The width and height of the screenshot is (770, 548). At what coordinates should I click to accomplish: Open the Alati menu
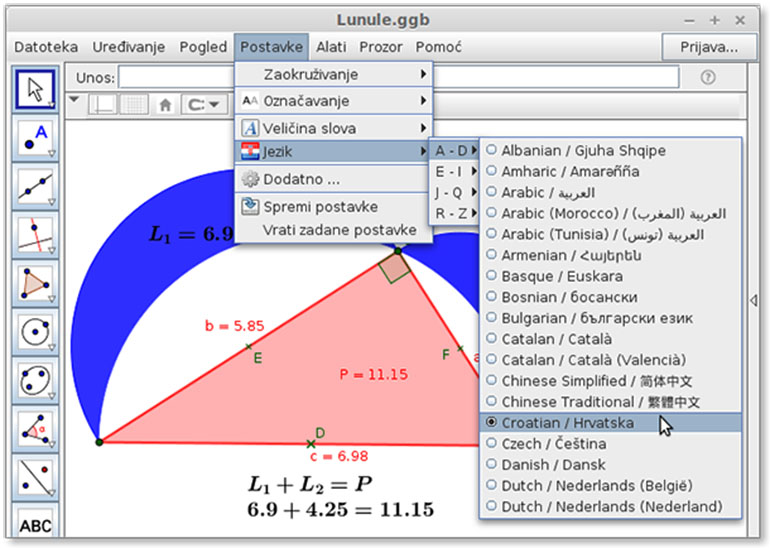[x=331, y=47]
